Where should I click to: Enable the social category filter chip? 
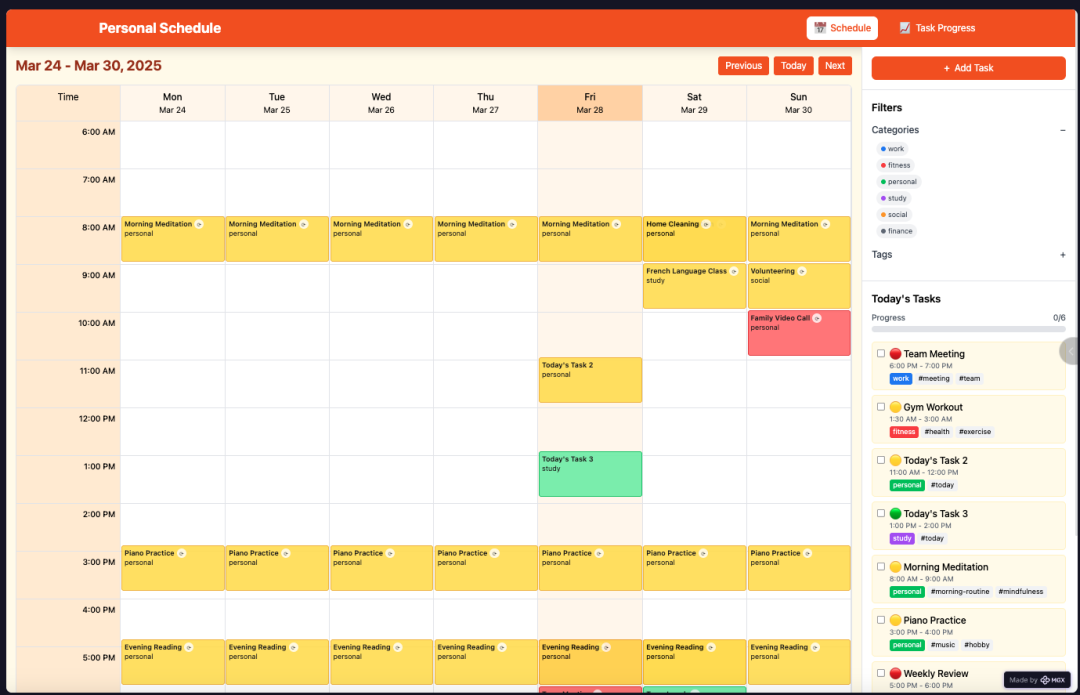(894, 215)
